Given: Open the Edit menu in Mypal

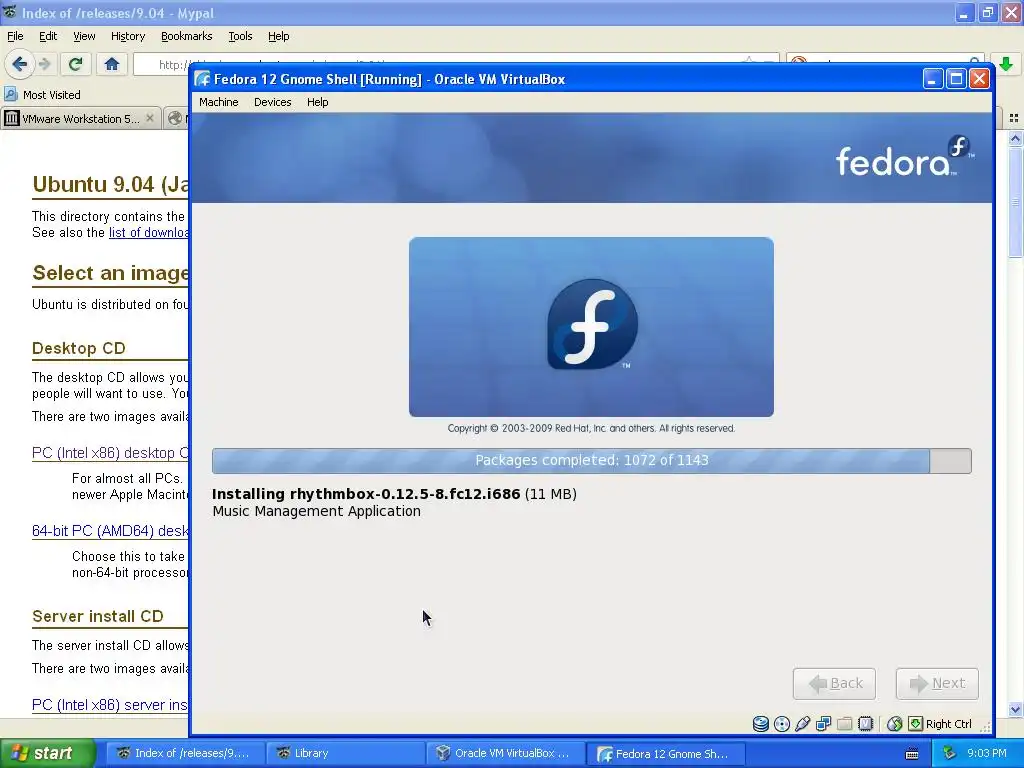Looking at the screenshot, I should pyautogui.click(x=48, y=36).
